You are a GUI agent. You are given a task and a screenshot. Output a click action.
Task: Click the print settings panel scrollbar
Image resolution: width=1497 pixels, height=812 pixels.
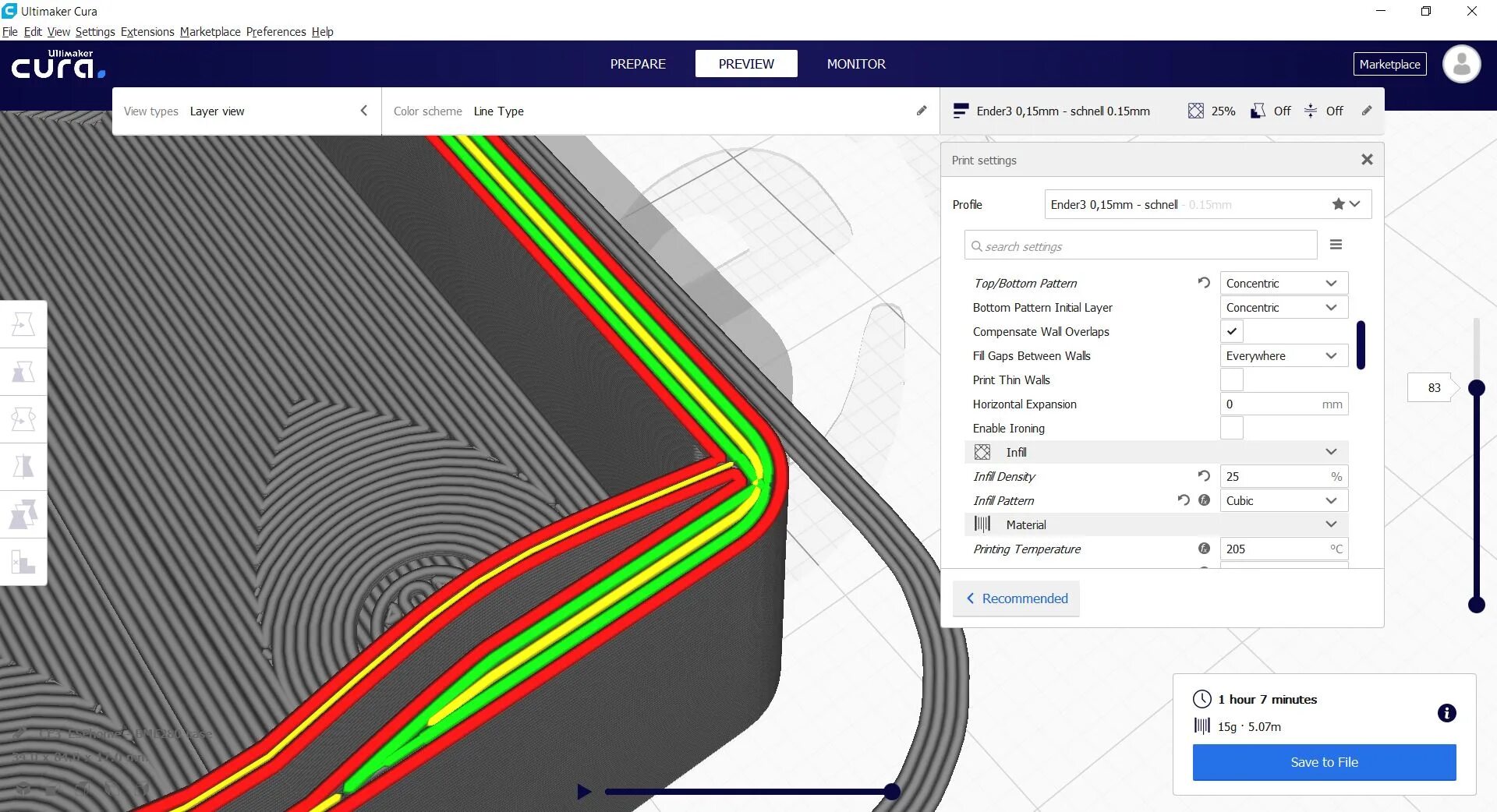click(1361, 344)
